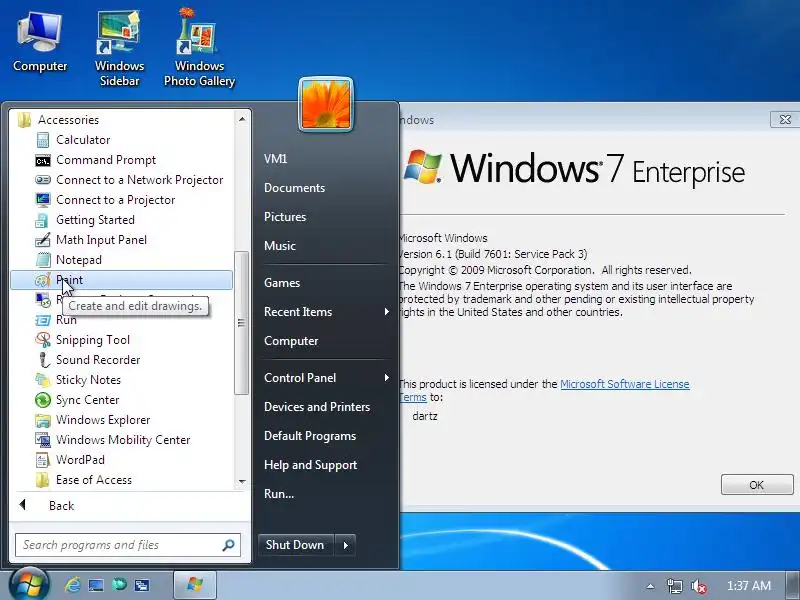This screenshot has width=800, height=600.
Task: Open Music from the Start menu
Action: tap(280, 246)
